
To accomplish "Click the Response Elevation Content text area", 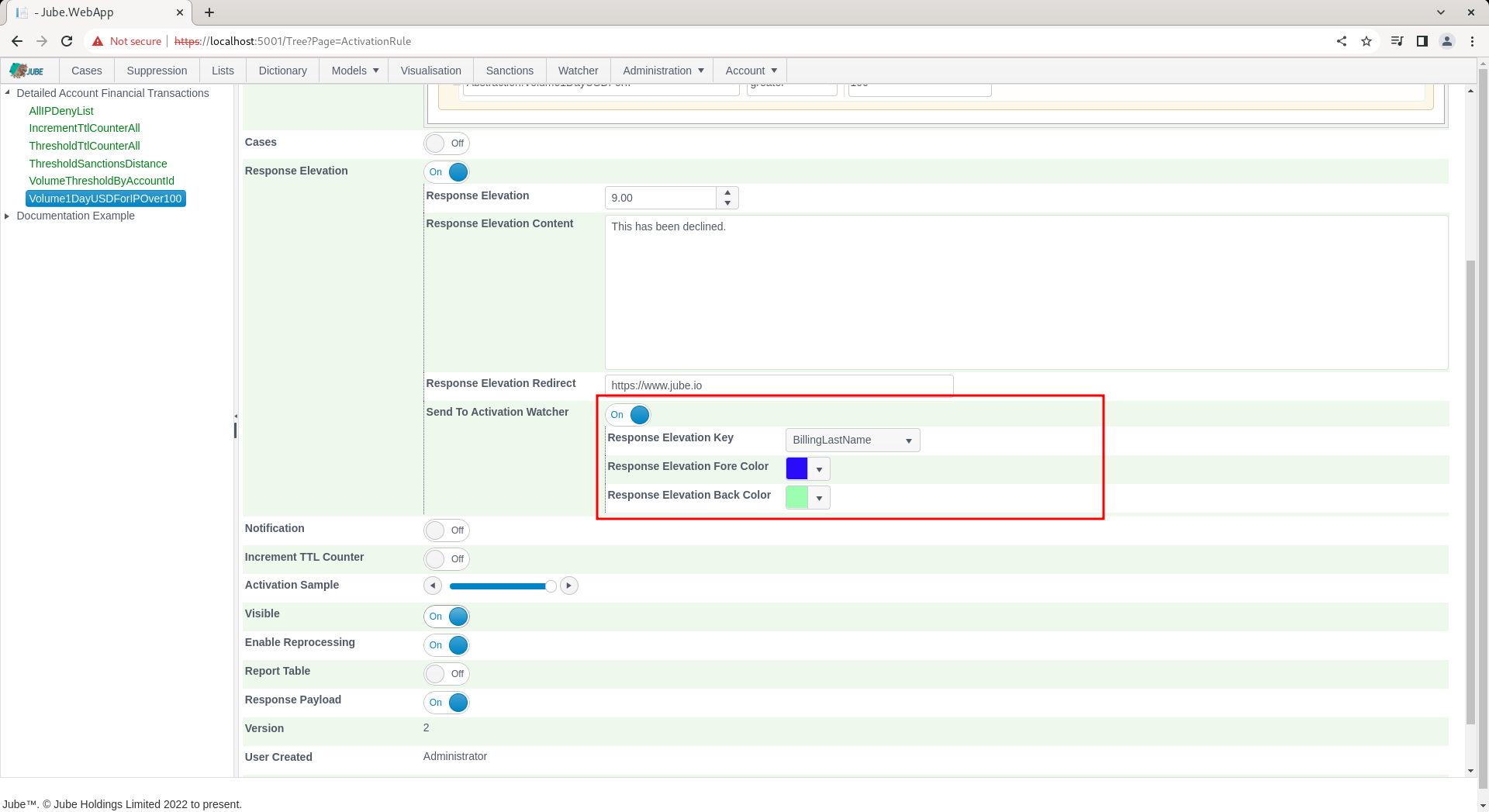I will (x=1026, y=292).
